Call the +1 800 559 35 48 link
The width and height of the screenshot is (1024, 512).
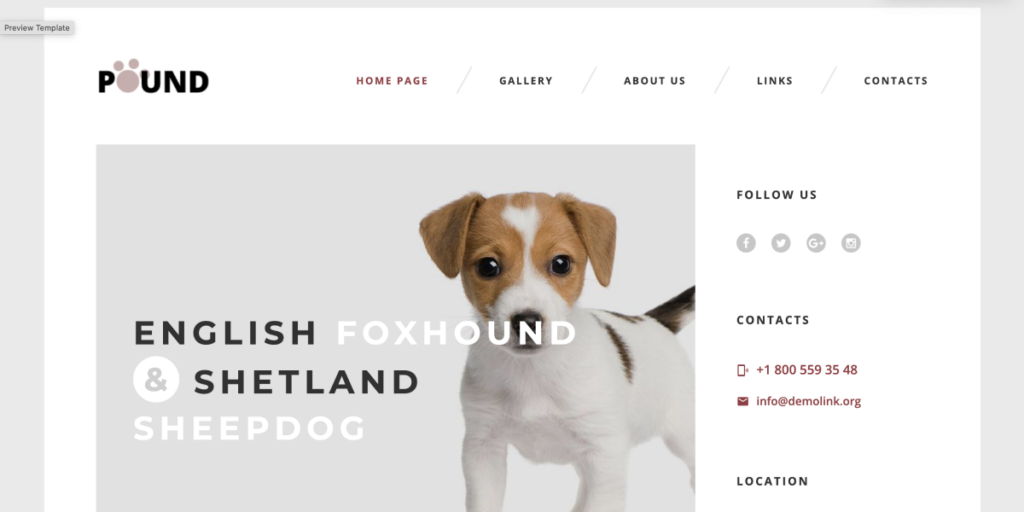tap(807, 370)
